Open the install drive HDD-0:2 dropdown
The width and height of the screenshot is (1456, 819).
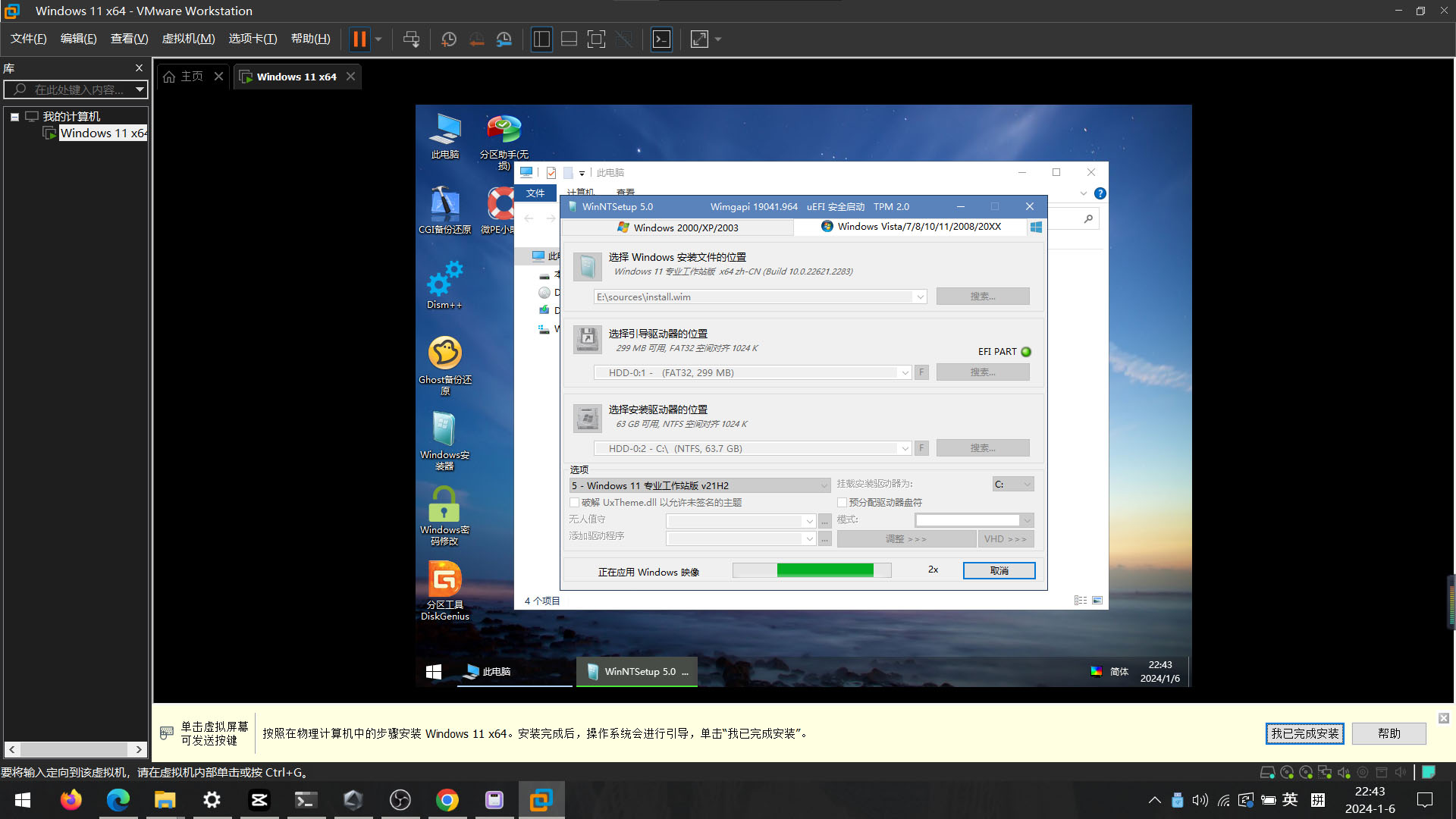click(905, 449)
